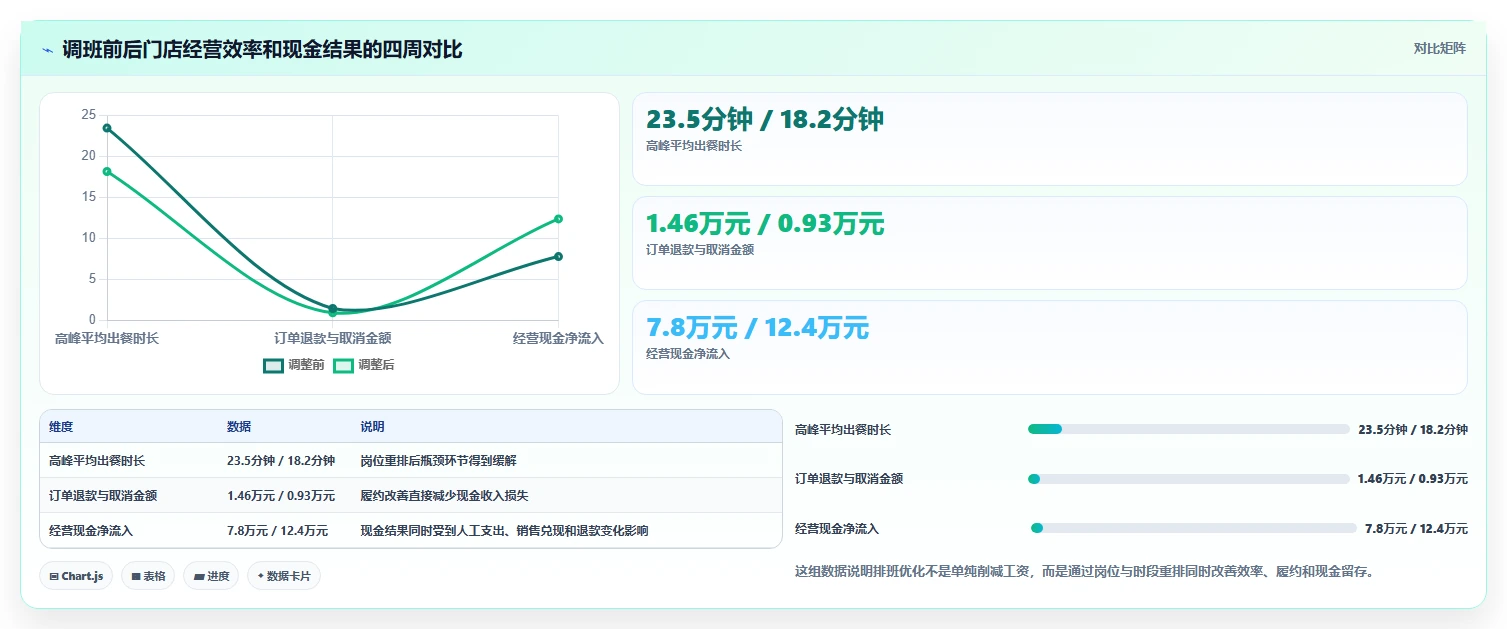Click table cell 履约改善直接减少现金收入损失

(x=444, y=496)
